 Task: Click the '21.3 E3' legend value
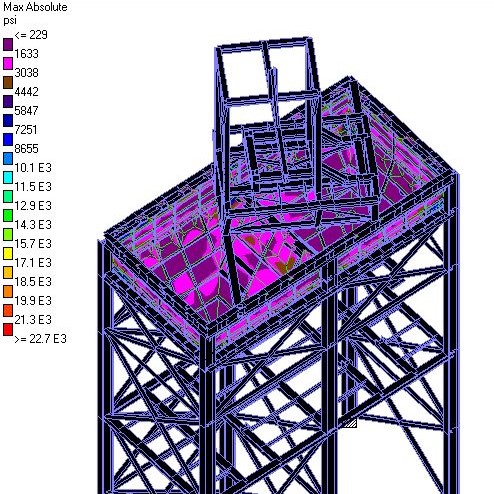click(x=33, y=320)
